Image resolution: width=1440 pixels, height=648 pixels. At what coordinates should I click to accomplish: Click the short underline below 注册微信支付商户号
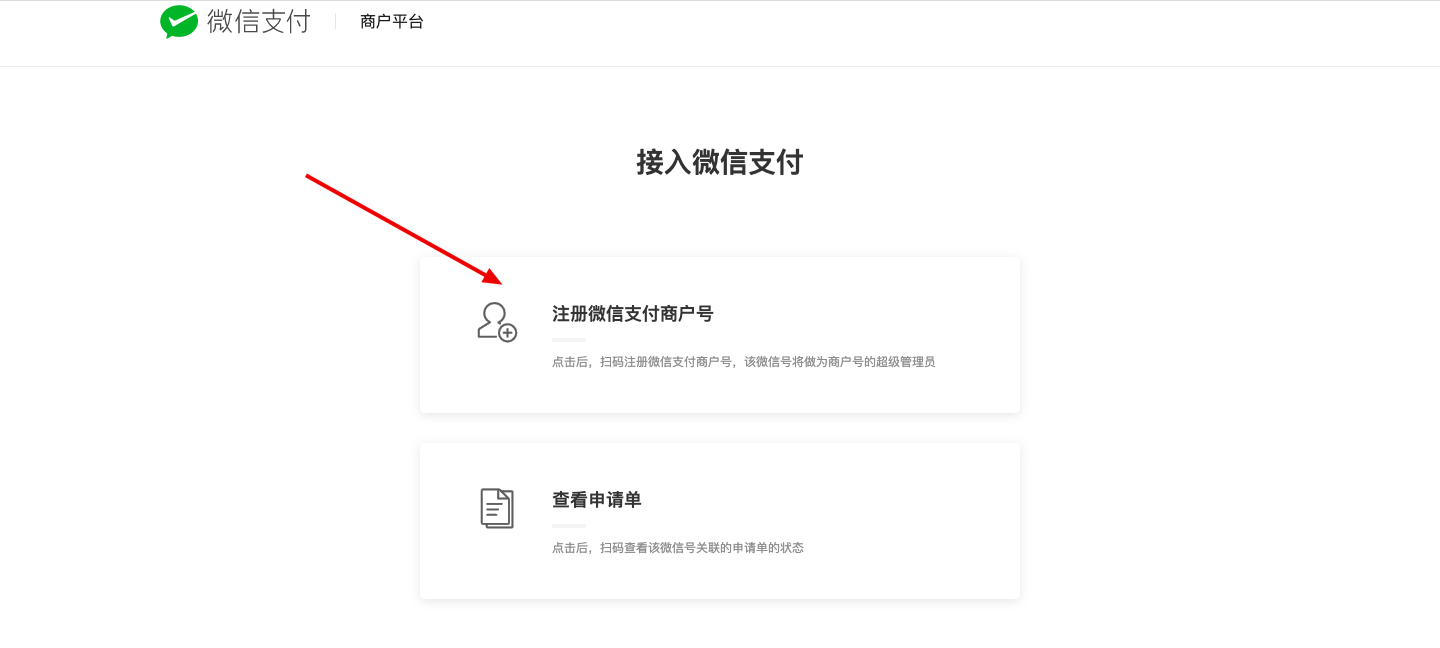point(569,340)
